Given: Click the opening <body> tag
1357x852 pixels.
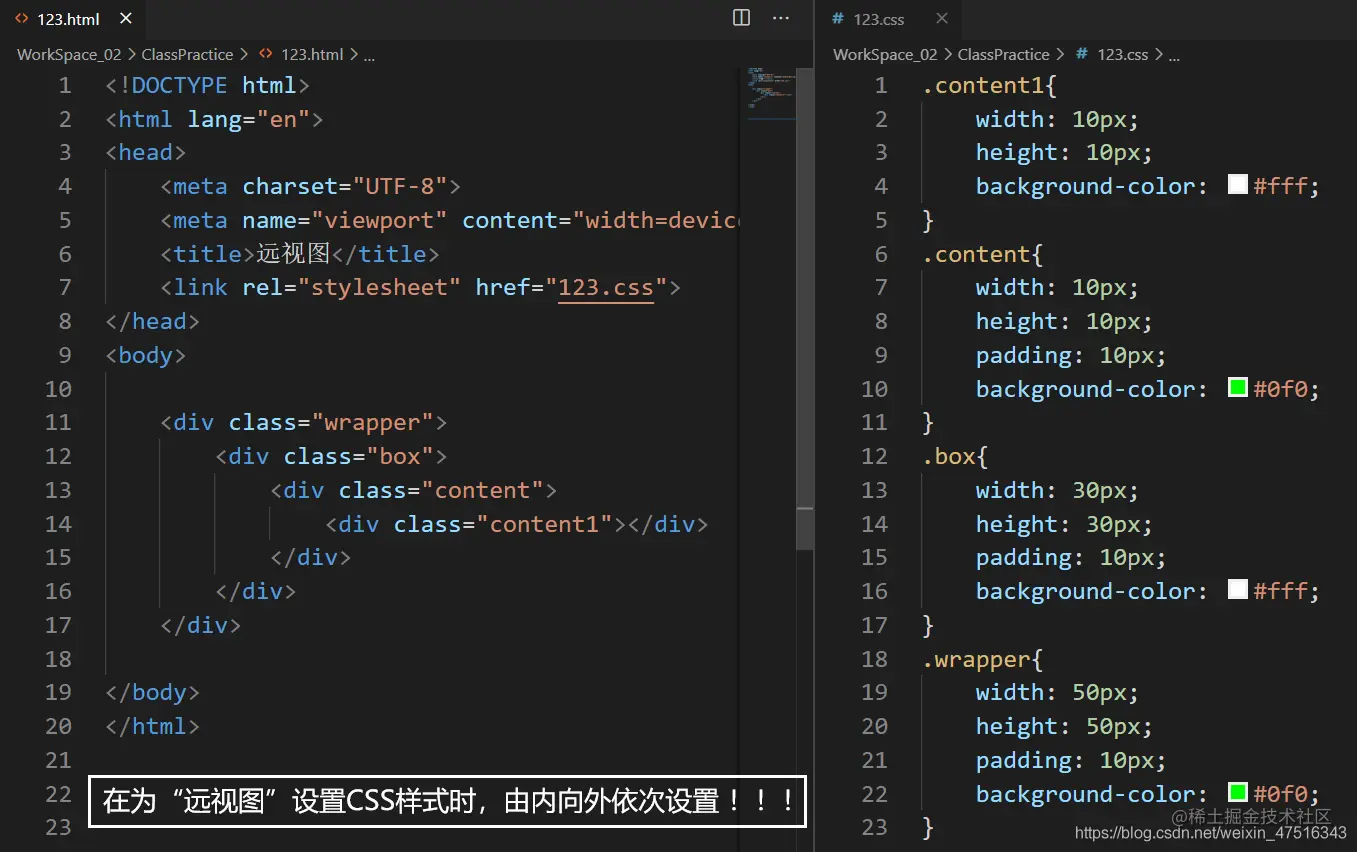Looking at the screenshot, I should [145, 355].
